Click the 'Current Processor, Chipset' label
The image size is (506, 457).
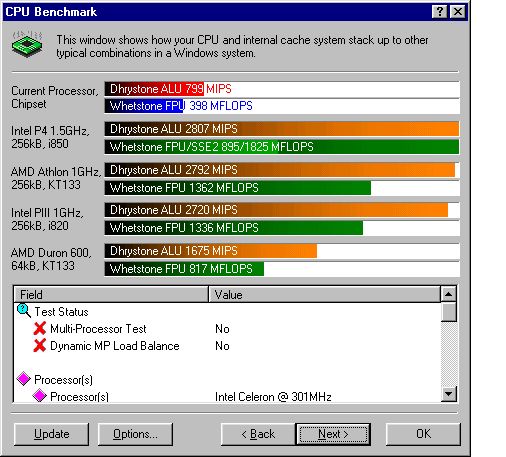tap(55, 97)
